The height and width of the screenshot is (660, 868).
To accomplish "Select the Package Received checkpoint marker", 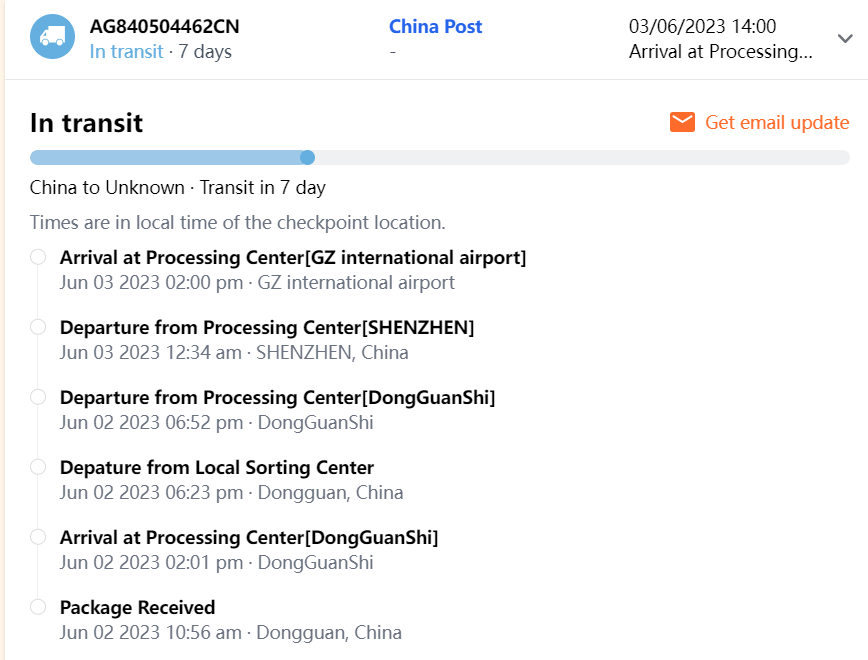I will tap(38, 607).
